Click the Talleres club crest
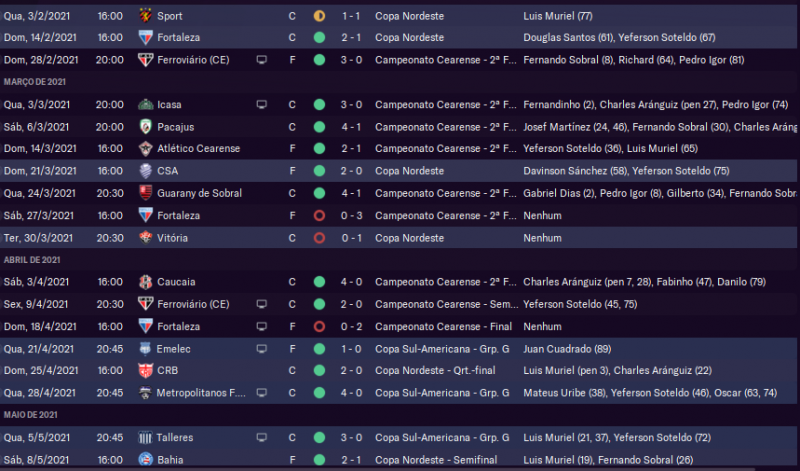Screen dimensions: 800x471 pos(145,437)
